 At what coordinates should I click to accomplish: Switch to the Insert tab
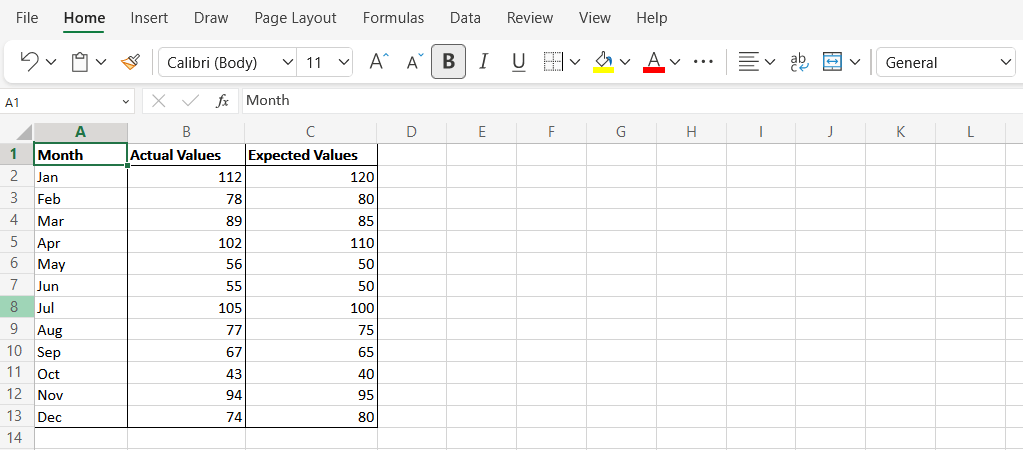click(149, 18)
